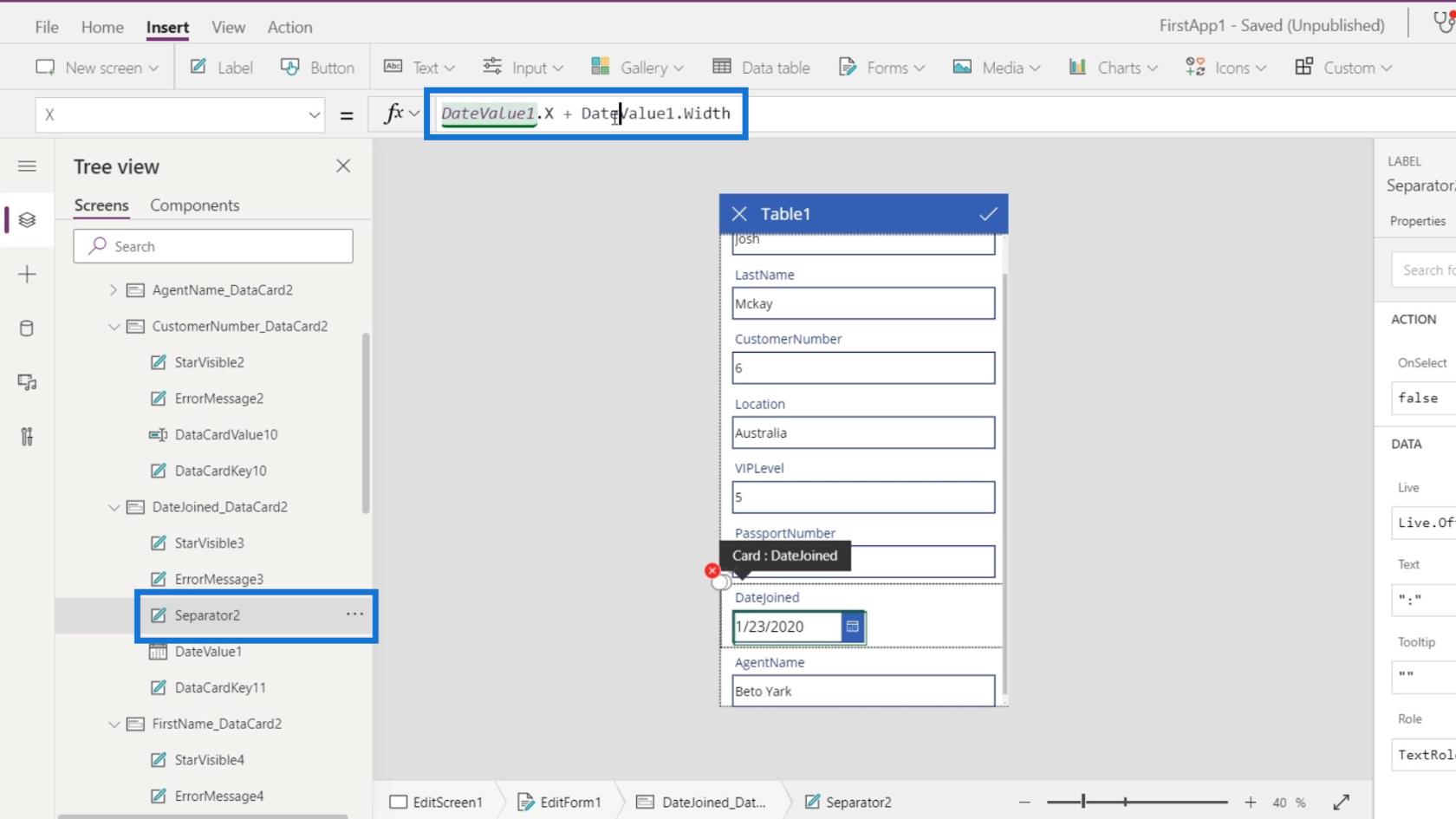Open the Forms dropdown
1456x819 pixels.
click(x=881, y=68)
